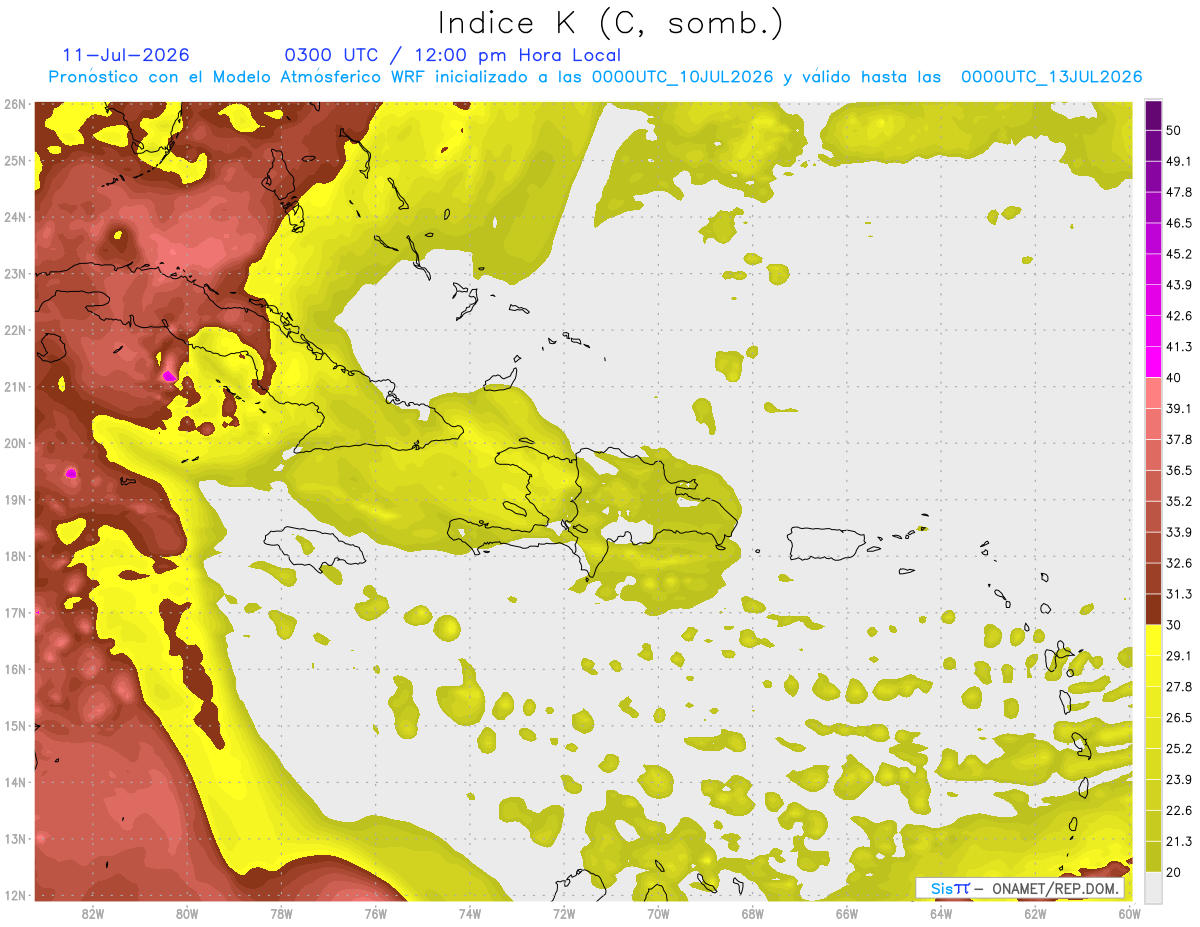Pick the dark purple band above 50
Image resolution: width=1200 pixels, height=927 pixels.
pyautogui.click(x=1153, y=115)
